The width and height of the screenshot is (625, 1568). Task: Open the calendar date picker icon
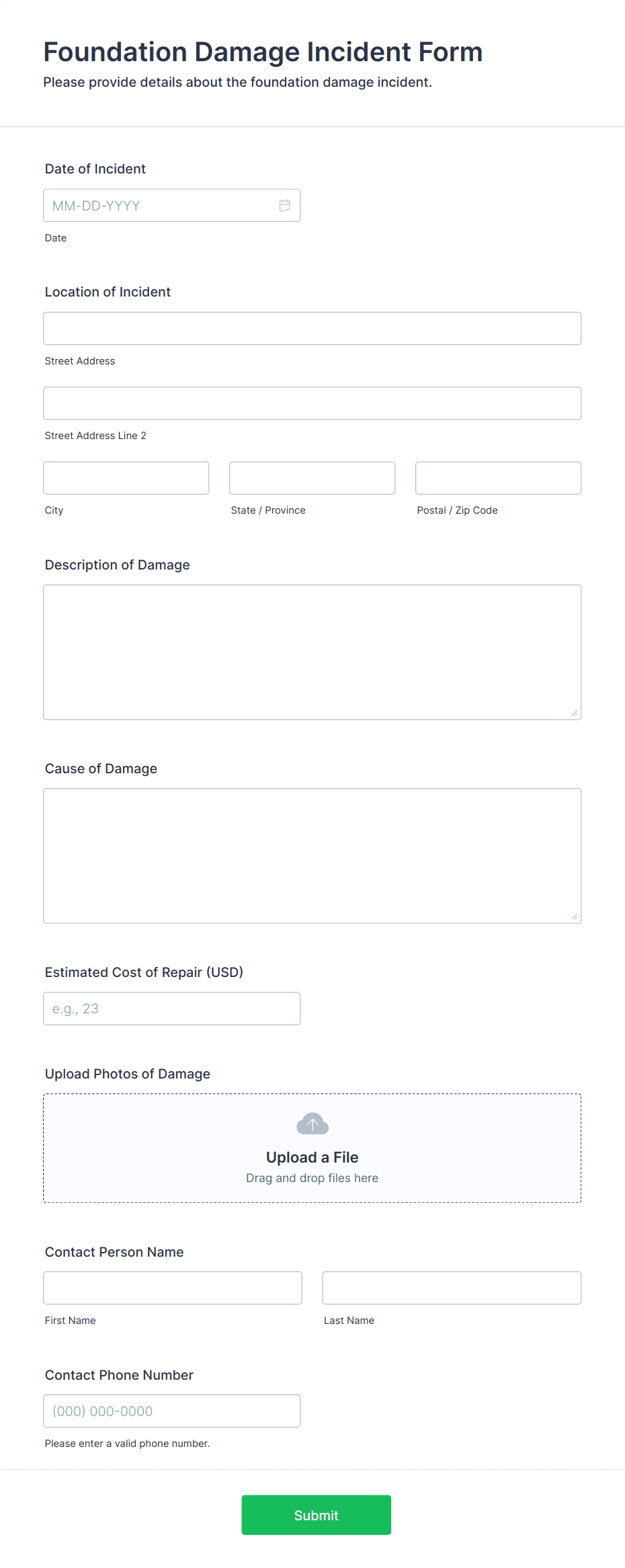coord(285,206)
